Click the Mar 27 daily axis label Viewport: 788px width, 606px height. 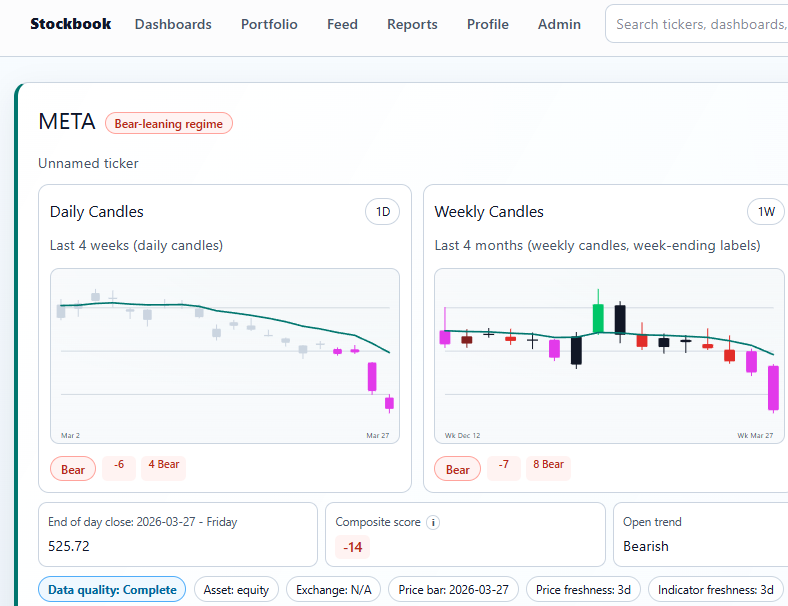coord(377,436)
